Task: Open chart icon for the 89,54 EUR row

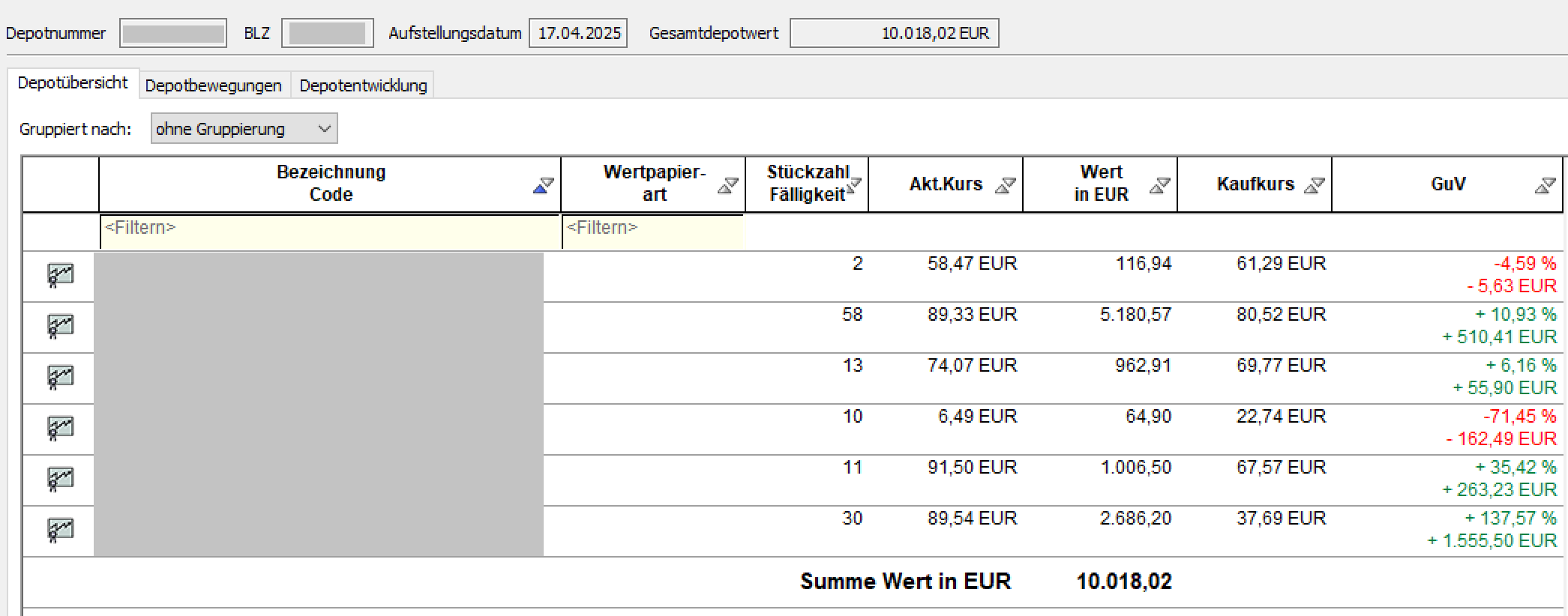Action: tap(60, 530)
